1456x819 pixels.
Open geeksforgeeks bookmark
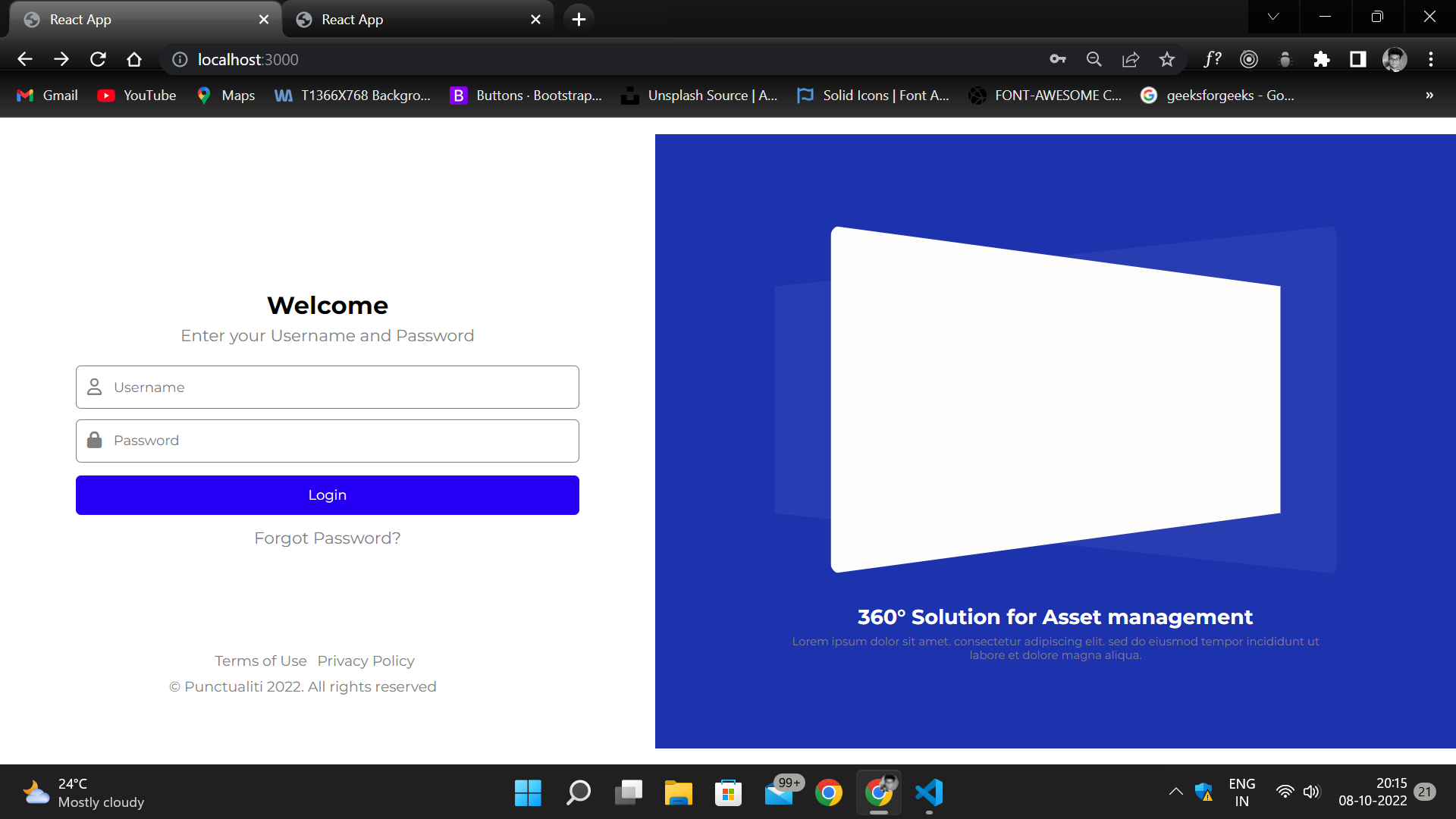[1218, 96]
